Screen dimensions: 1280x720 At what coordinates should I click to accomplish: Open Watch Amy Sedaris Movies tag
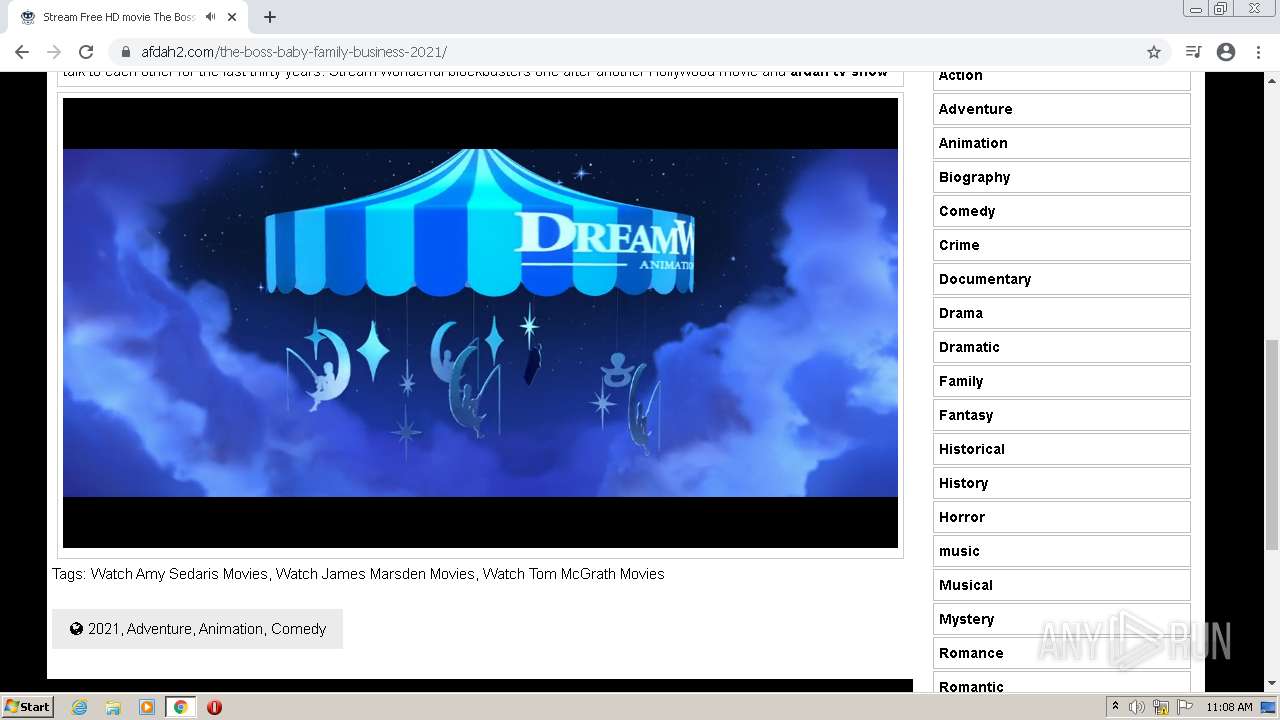(x=179, y=574)
